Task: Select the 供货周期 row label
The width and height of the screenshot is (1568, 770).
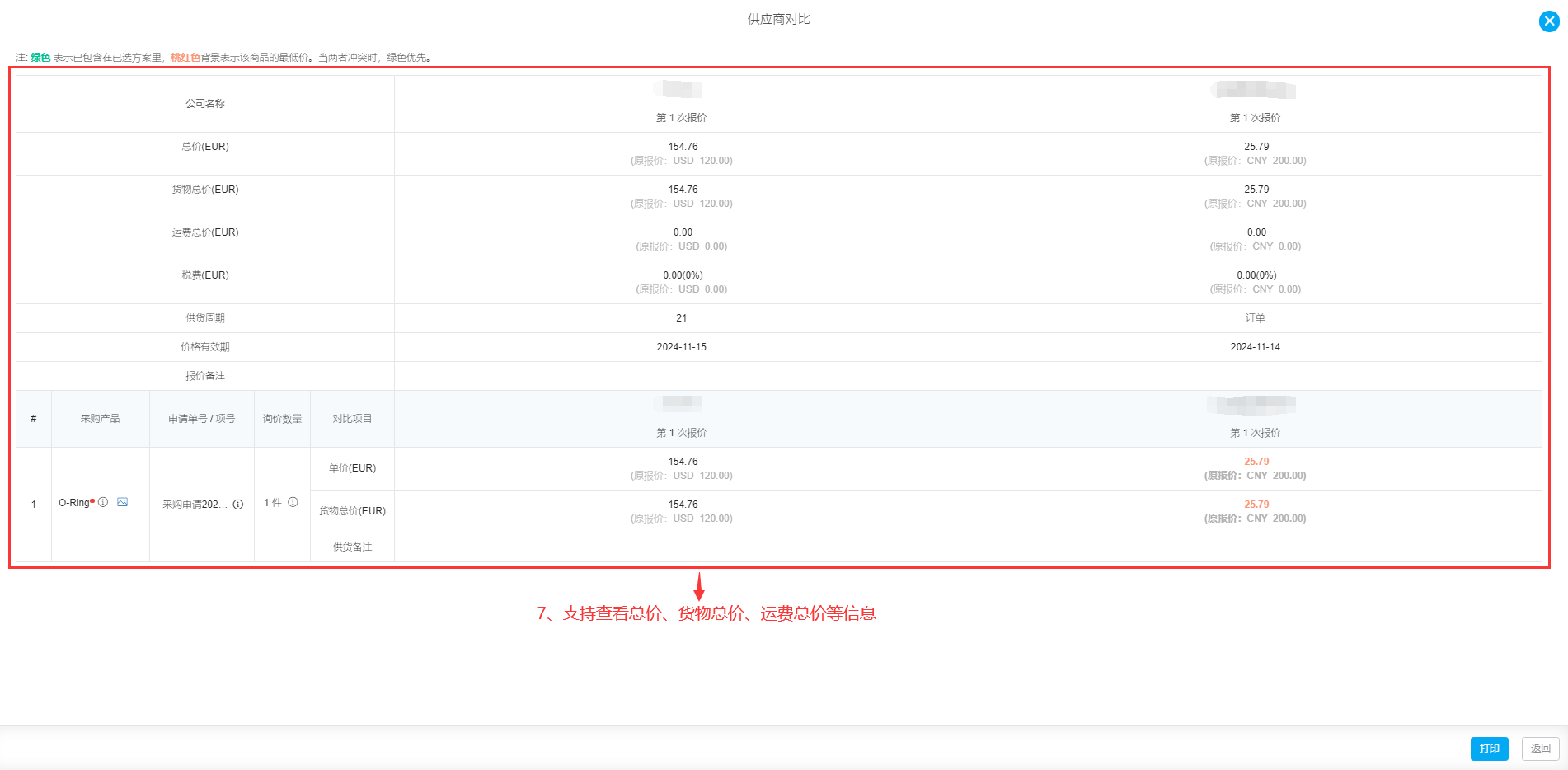Action: point(205,318)
